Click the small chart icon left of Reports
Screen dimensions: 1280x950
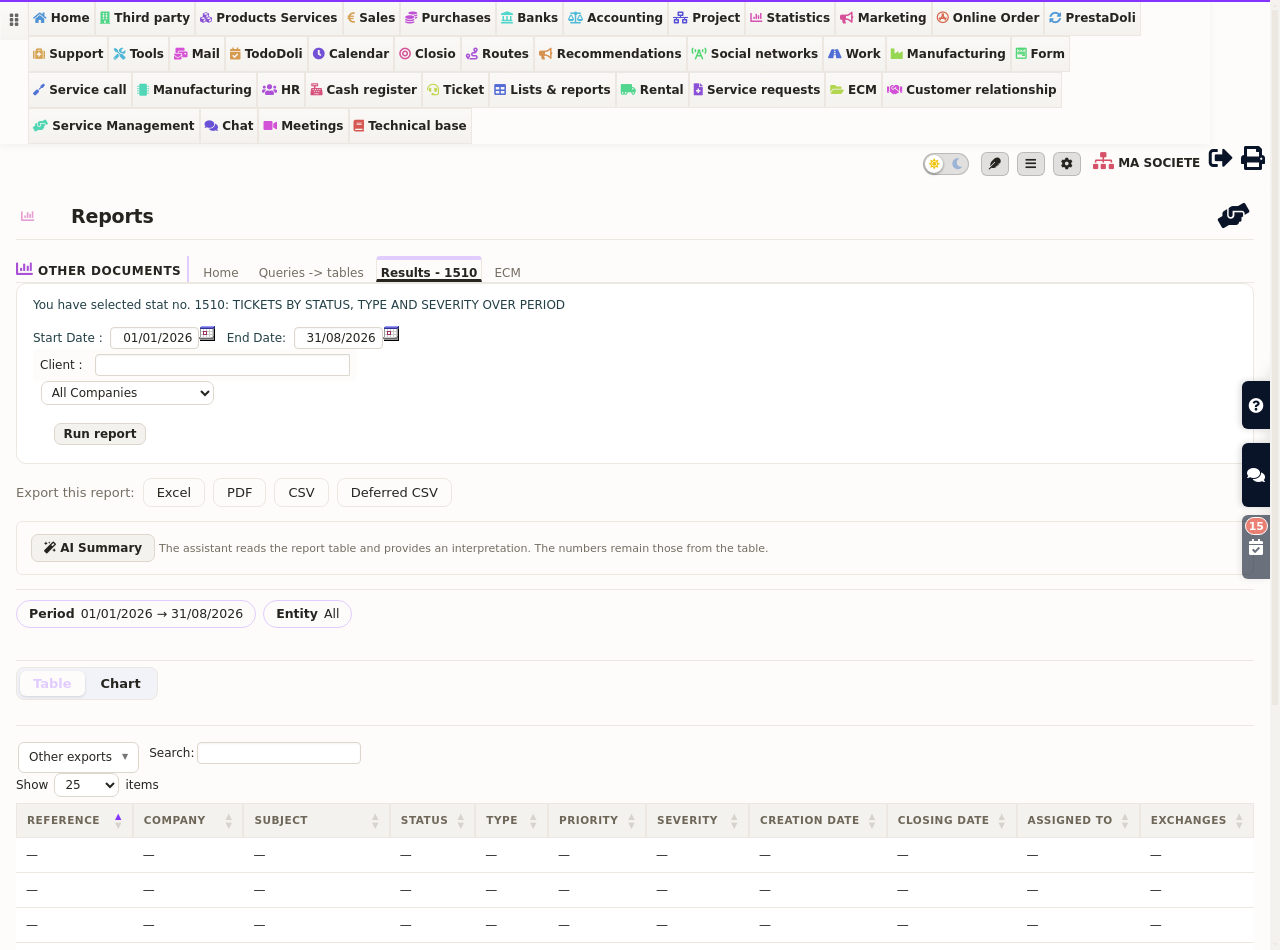pos(27,216)
